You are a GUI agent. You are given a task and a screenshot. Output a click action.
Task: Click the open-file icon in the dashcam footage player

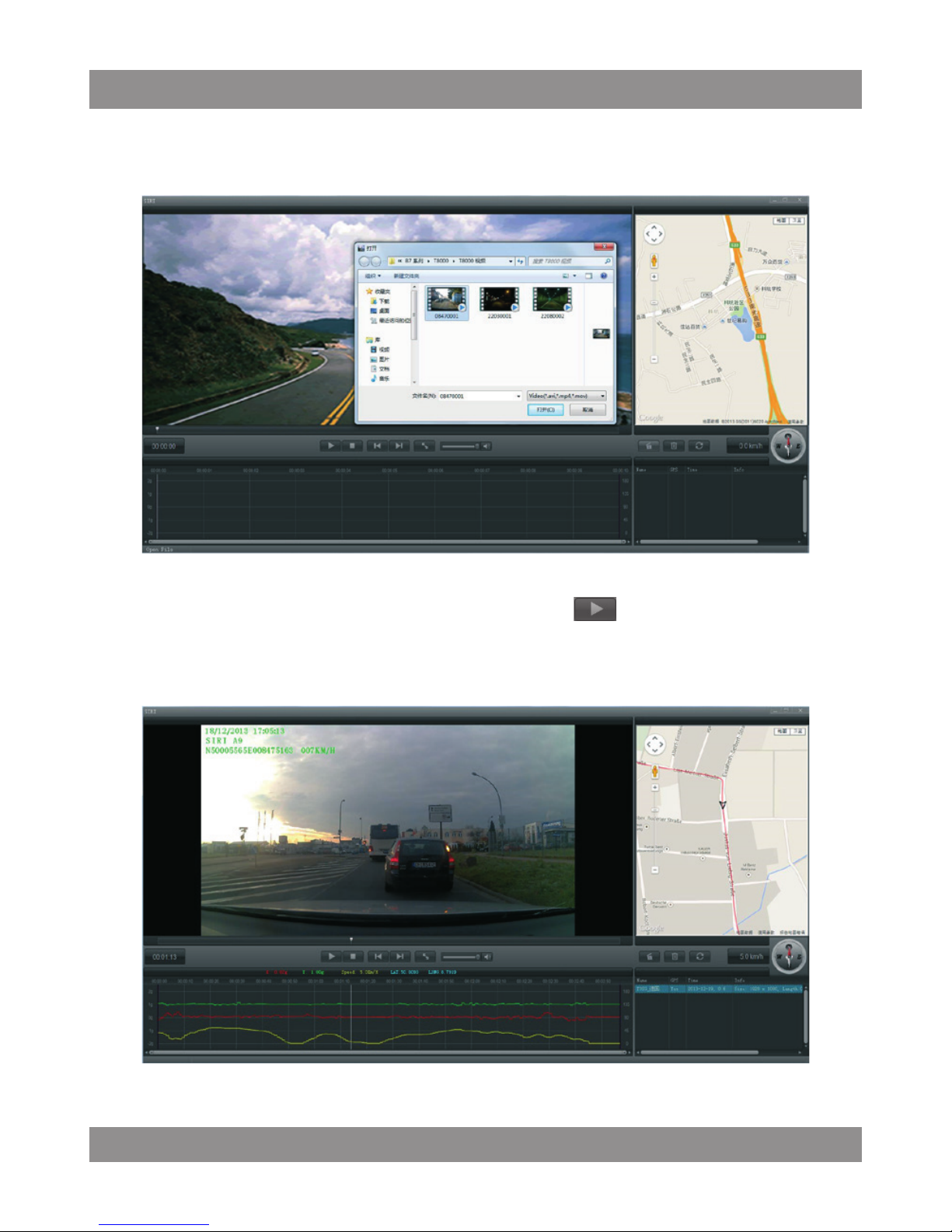tap(650, 957)
